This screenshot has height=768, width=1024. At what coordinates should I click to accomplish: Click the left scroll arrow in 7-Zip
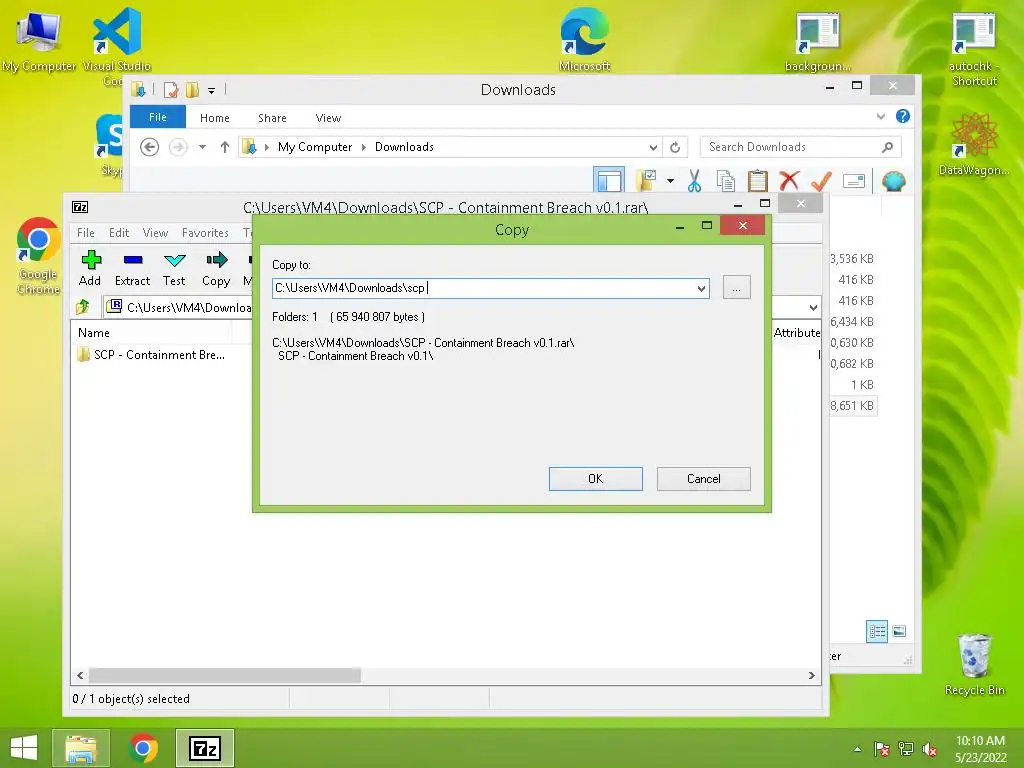80,675
